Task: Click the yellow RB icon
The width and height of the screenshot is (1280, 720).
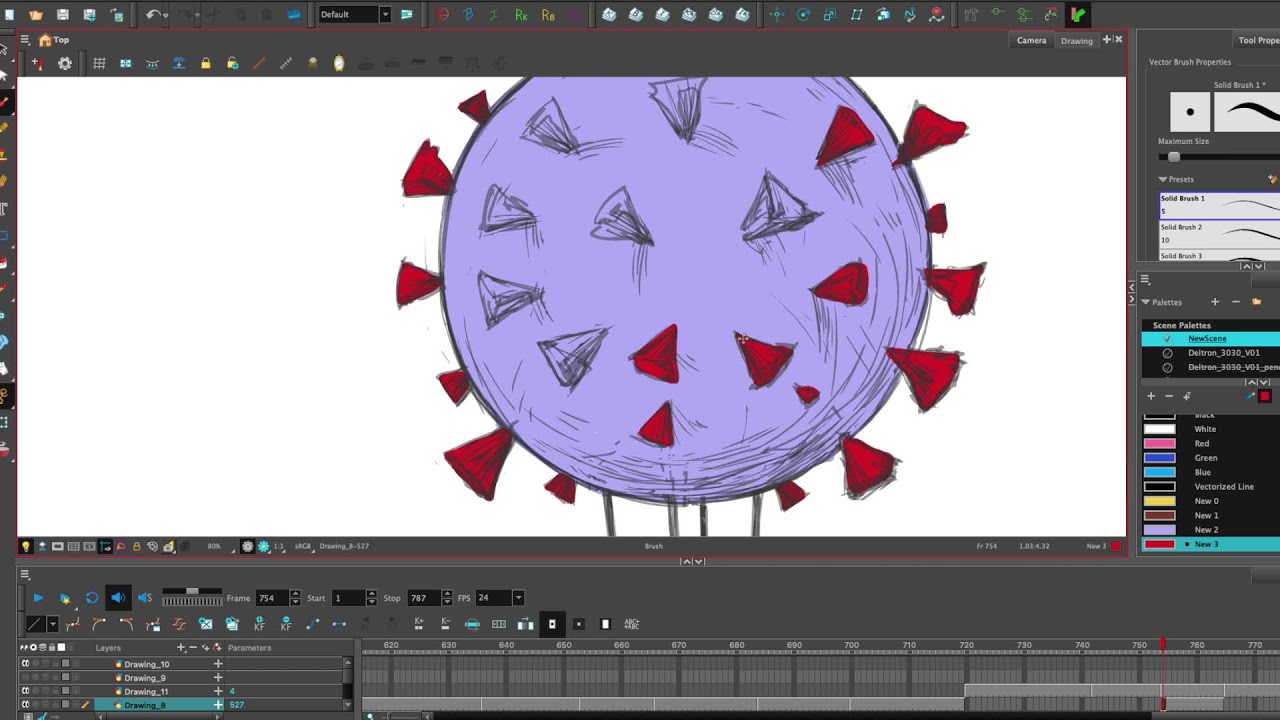Action: pyautogui.click(x=548, y=15)
